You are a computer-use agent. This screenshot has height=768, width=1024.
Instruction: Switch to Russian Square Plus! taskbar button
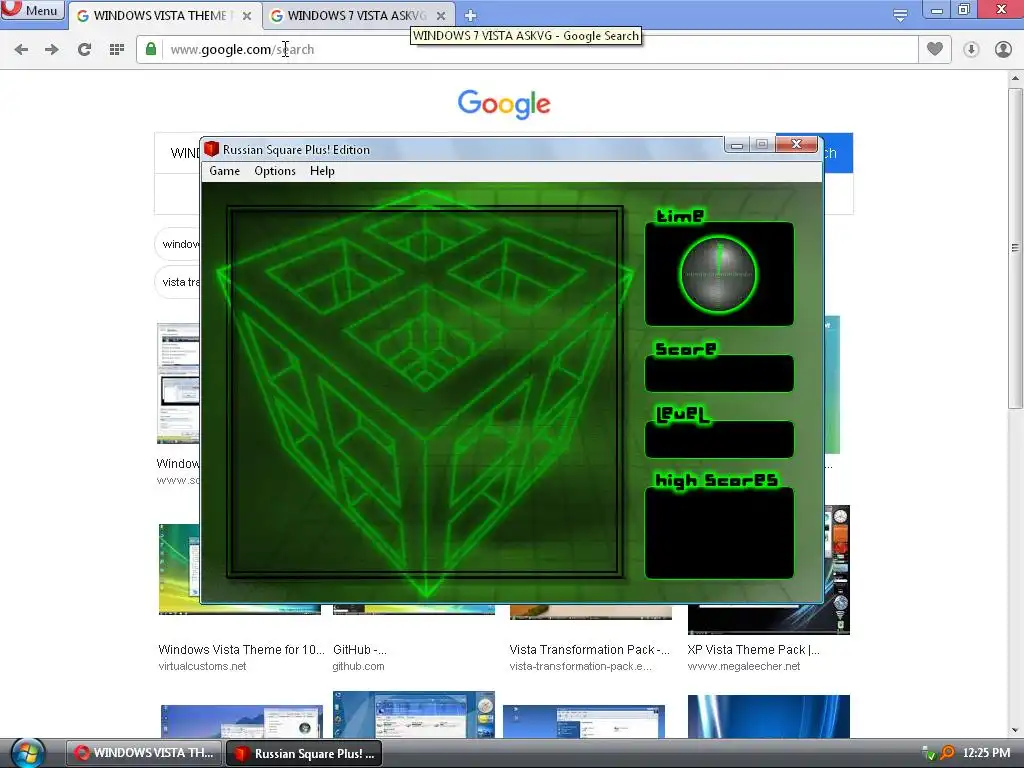click(304, 753)
